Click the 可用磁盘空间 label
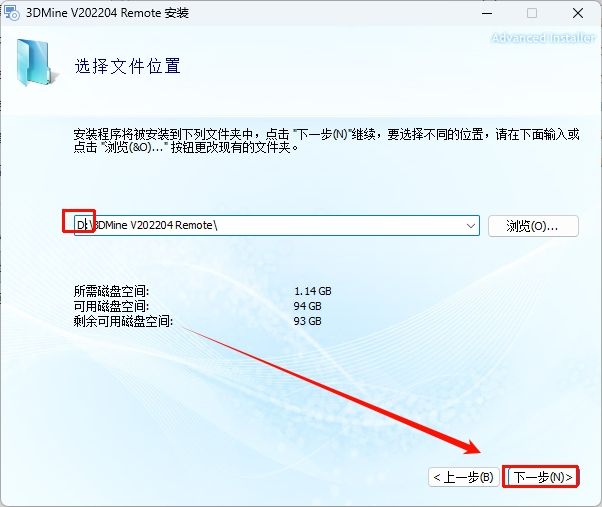Image resolution: width=602 pixels, height=507 pixels. point(111,306)
